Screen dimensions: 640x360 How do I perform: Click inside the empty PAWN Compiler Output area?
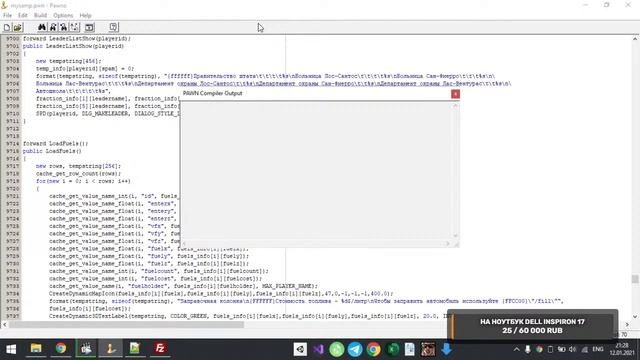coord(317,170)
